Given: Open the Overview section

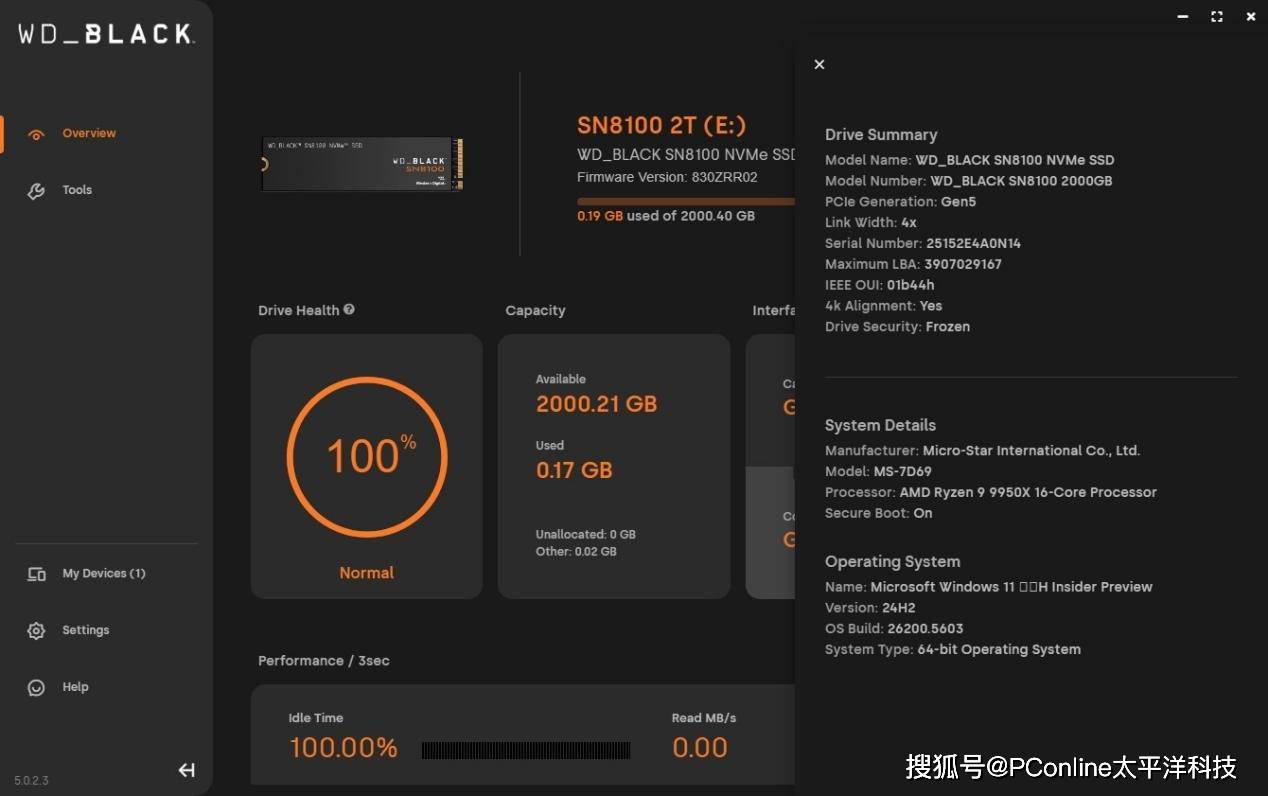Looking at the screenshot, I should (x=89, y=133).
